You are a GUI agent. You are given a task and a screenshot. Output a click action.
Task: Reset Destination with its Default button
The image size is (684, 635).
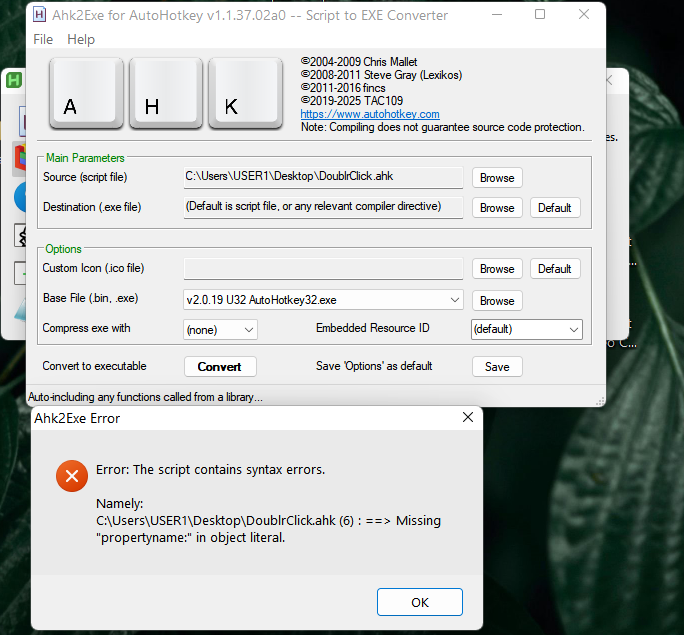(555, 208)
